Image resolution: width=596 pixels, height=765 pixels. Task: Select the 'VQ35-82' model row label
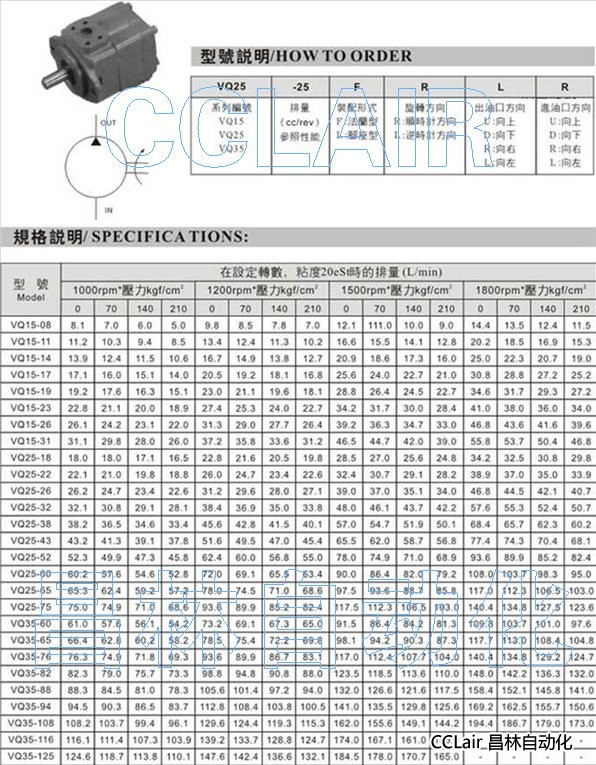(x=31, y=673)
